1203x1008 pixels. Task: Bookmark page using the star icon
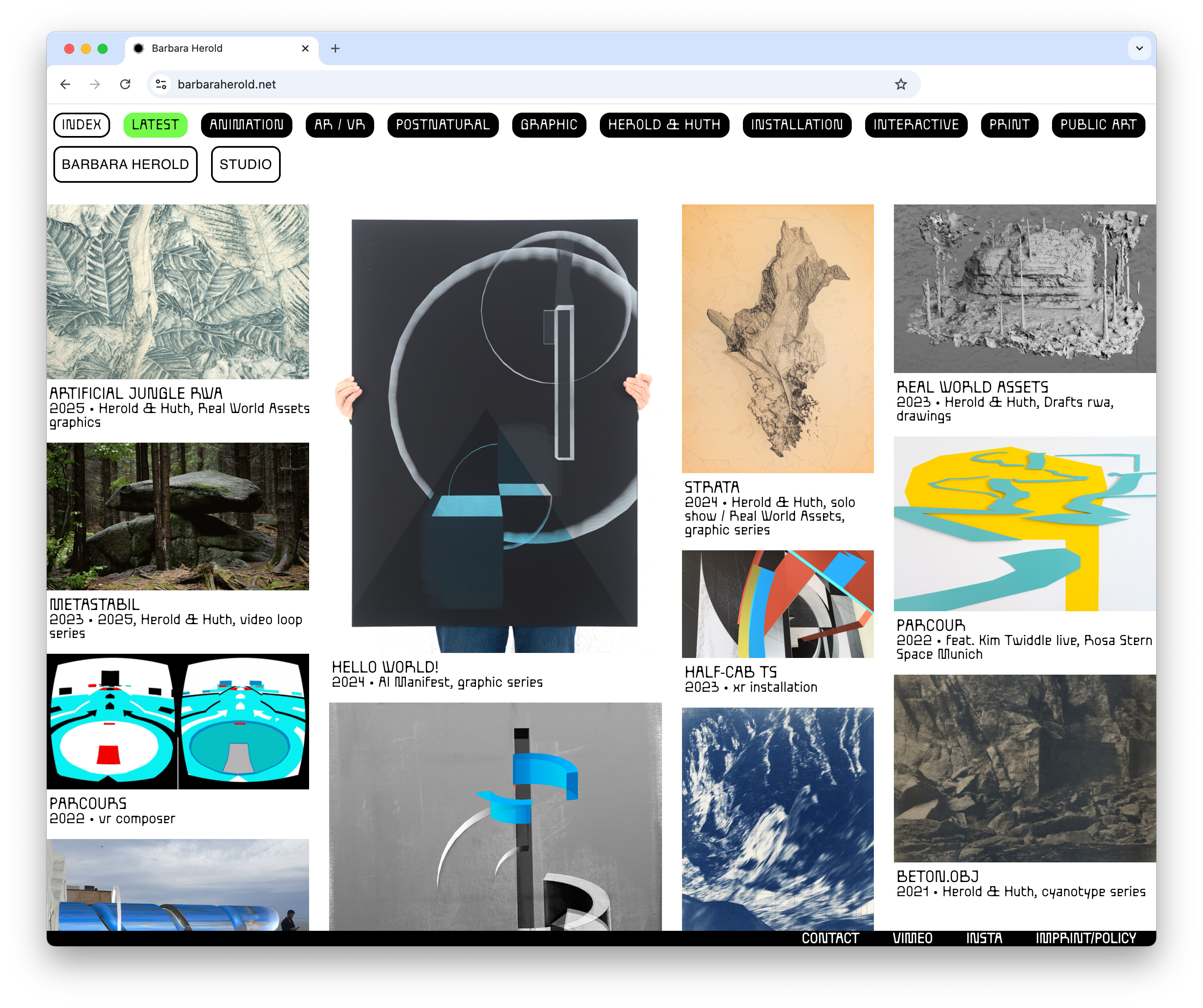point(901,84)
